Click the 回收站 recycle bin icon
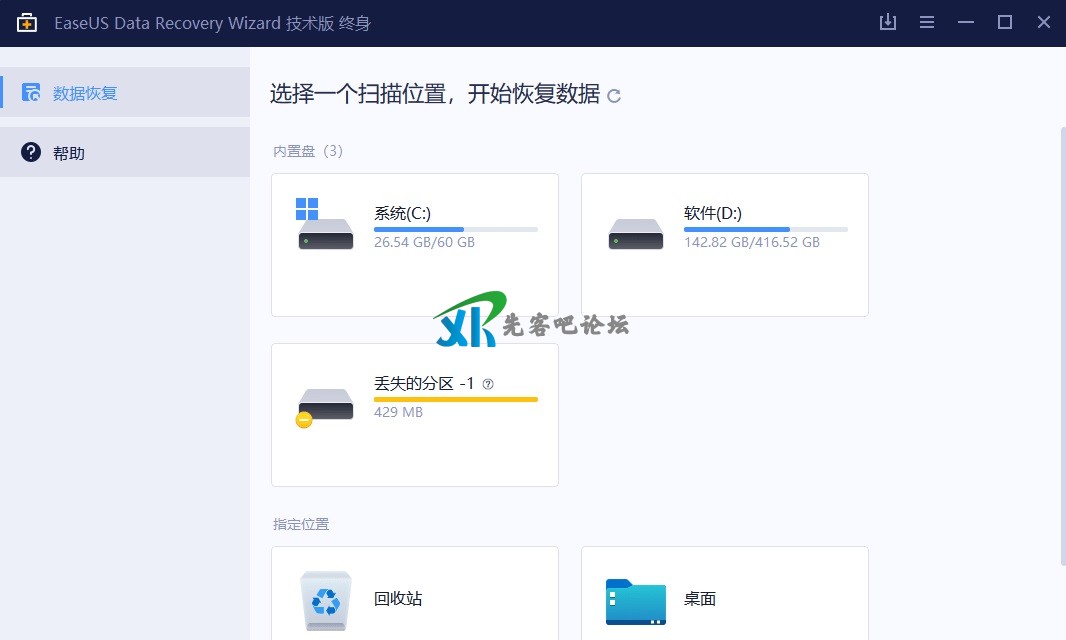The image size is (1066, 640). 326,599
